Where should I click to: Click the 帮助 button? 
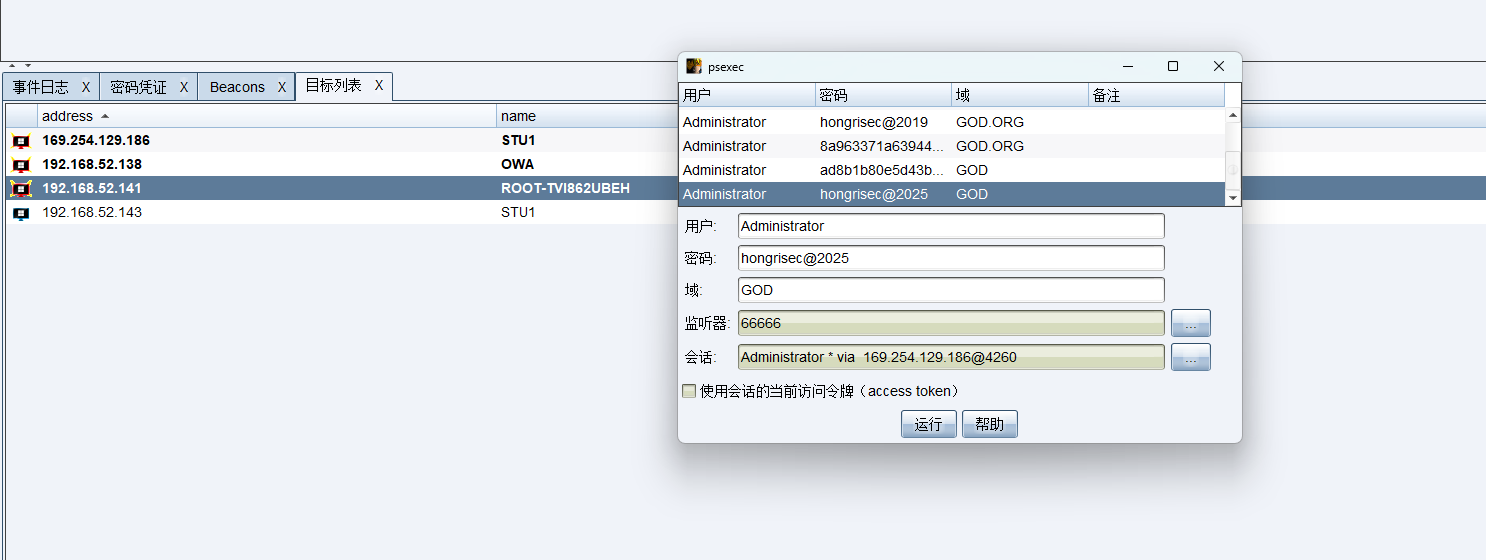tap(990, 424)
